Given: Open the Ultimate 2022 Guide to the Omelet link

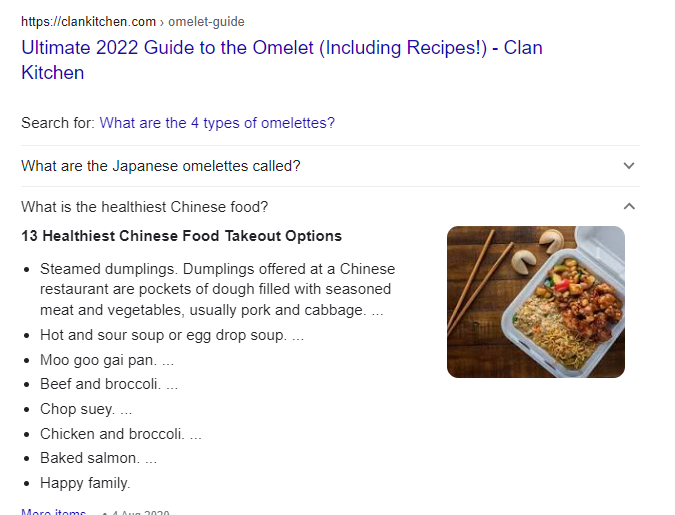Looking at the screenshot, I should 282,60.
